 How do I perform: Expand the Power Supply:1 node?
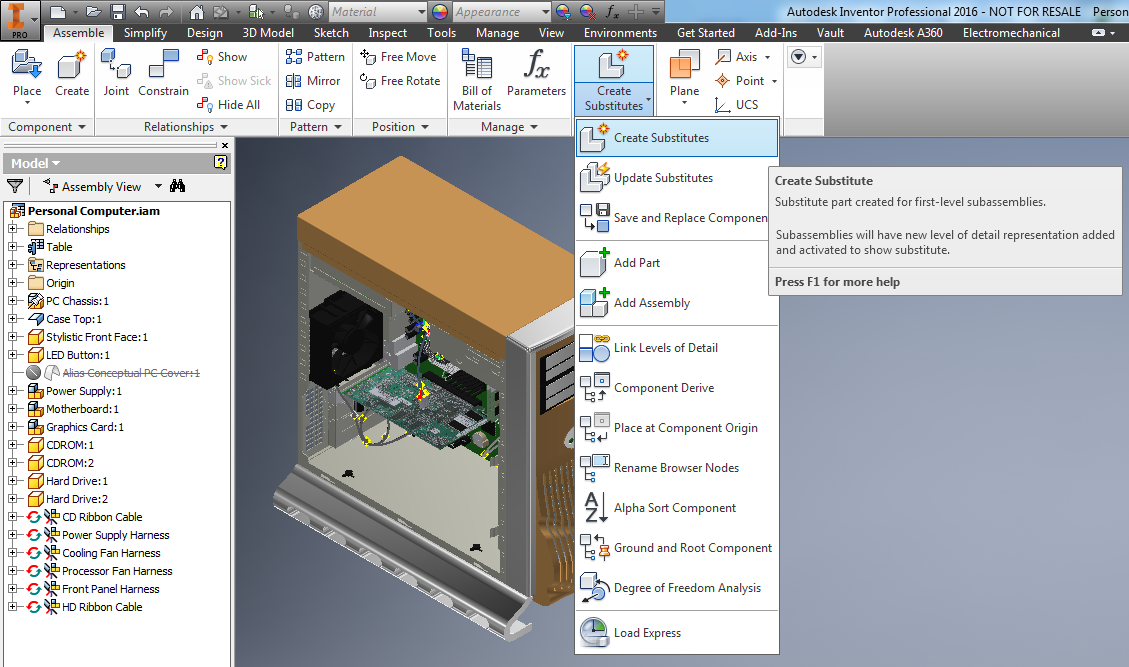12,391
